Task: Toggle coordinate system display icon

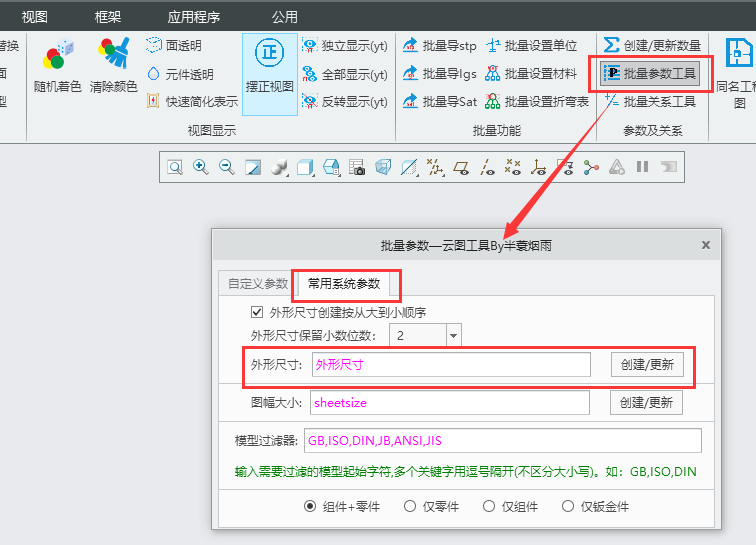Action: pyautogui.click(x=539, y=167)
